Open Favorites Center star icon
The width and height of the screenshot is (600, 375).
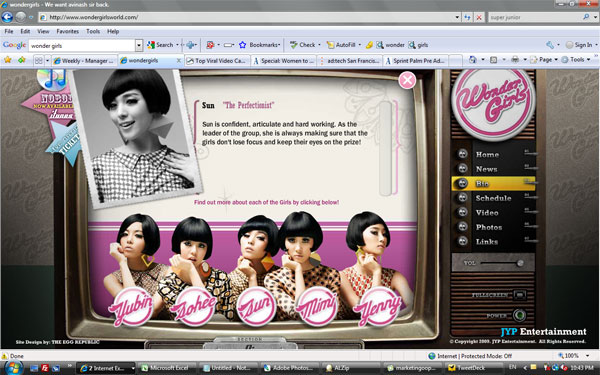[8, 60]
